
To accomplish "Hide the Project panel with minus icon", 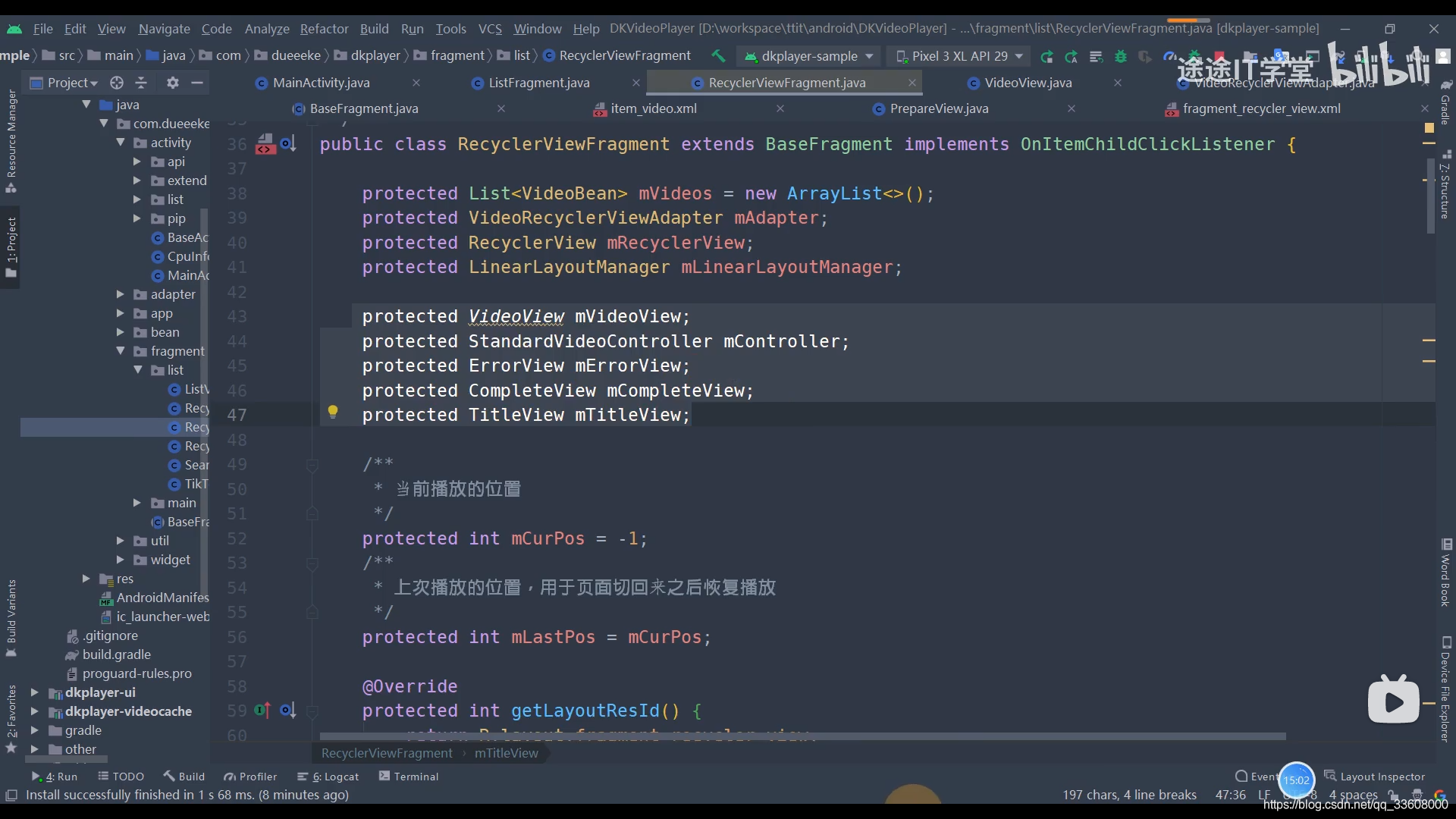I will click(x=197, y=83).
